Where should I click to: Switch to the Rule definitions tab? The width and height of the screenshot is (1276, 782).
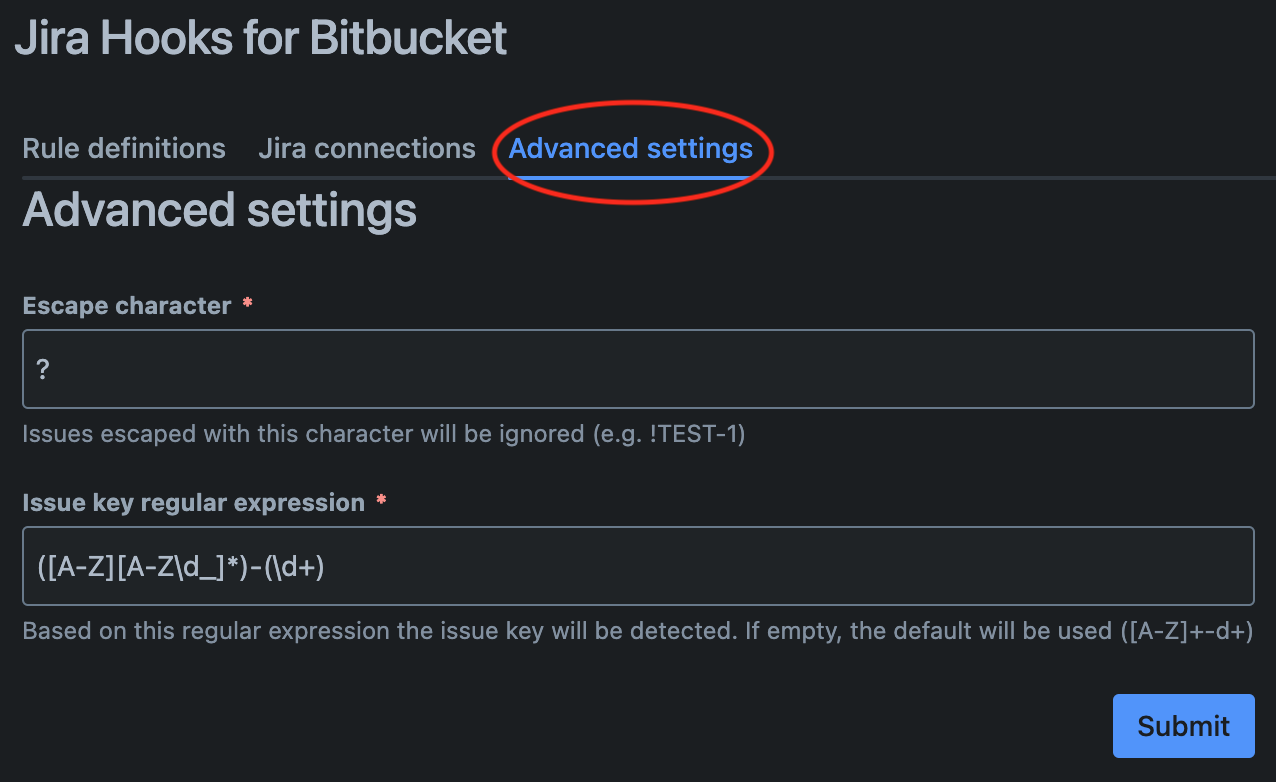pos(123,148)
